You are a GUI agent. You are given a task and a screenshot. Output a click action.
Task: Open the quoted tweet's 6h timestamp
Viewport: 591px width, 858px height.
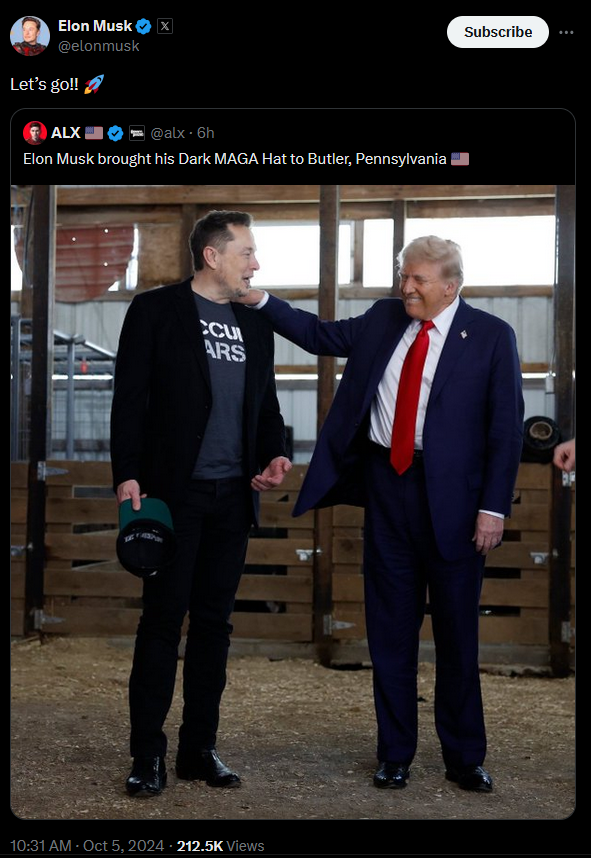click(x=206, y=133)
